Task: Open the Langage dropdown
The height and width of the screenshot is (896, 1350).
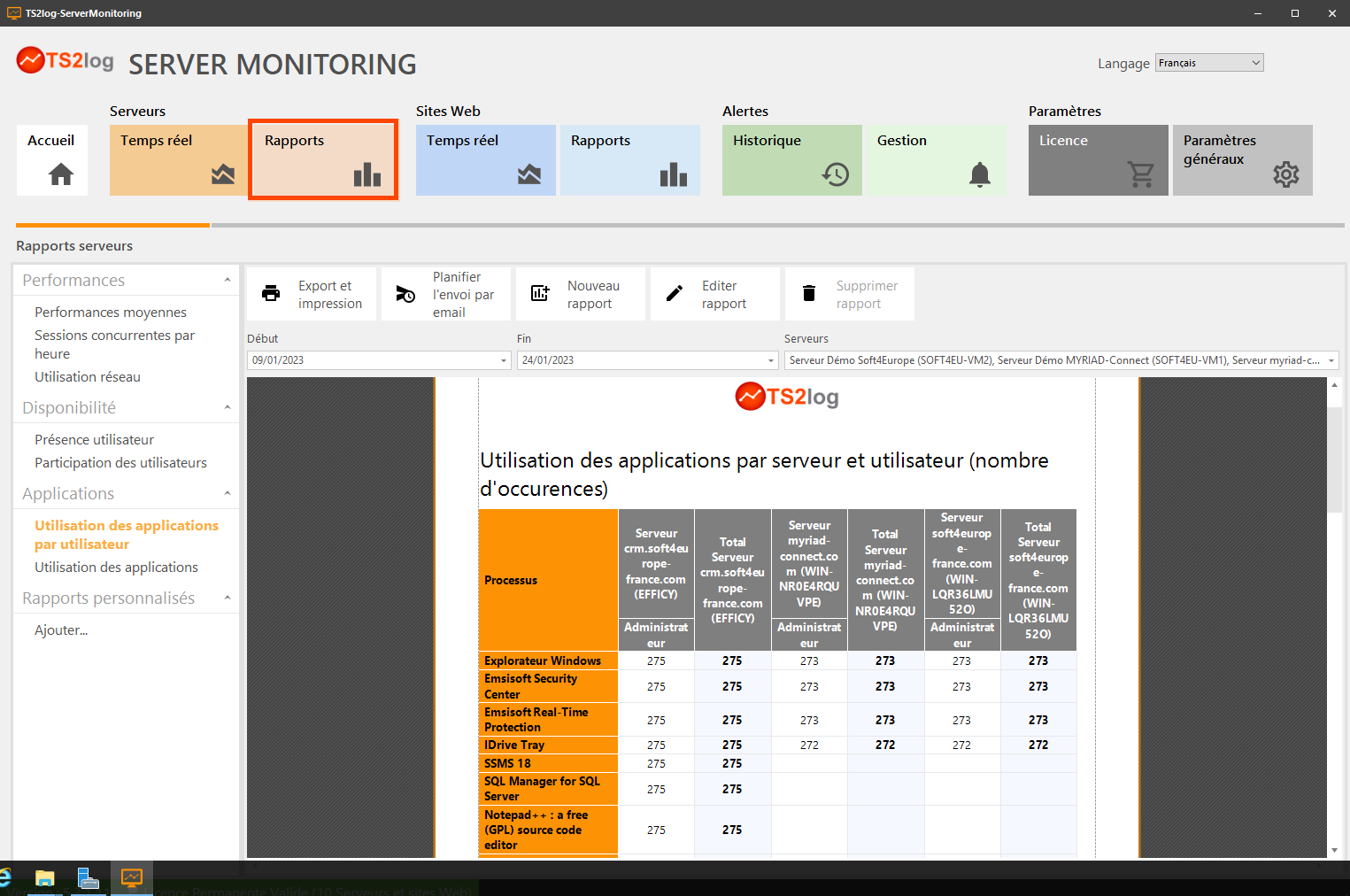Action: (1209, 63)
